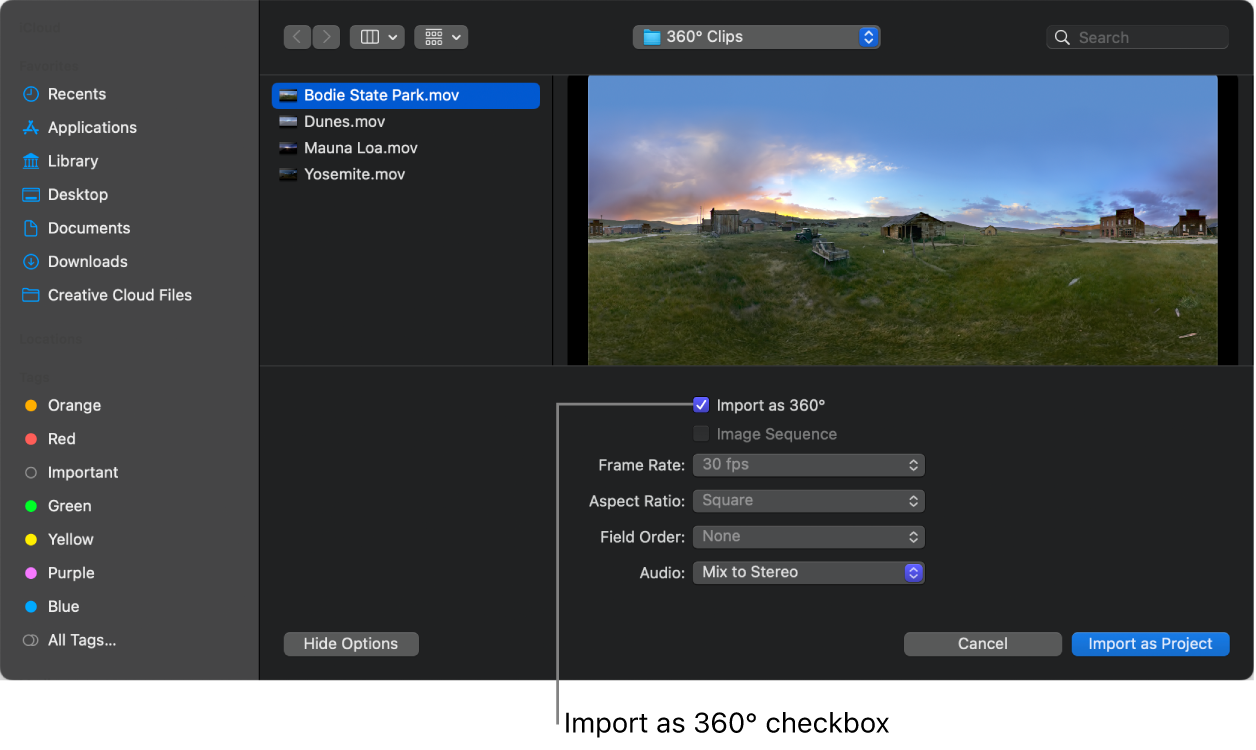Open the Applications folder in sidebar
1256x750 pixels.
click(x=92, y=127)
